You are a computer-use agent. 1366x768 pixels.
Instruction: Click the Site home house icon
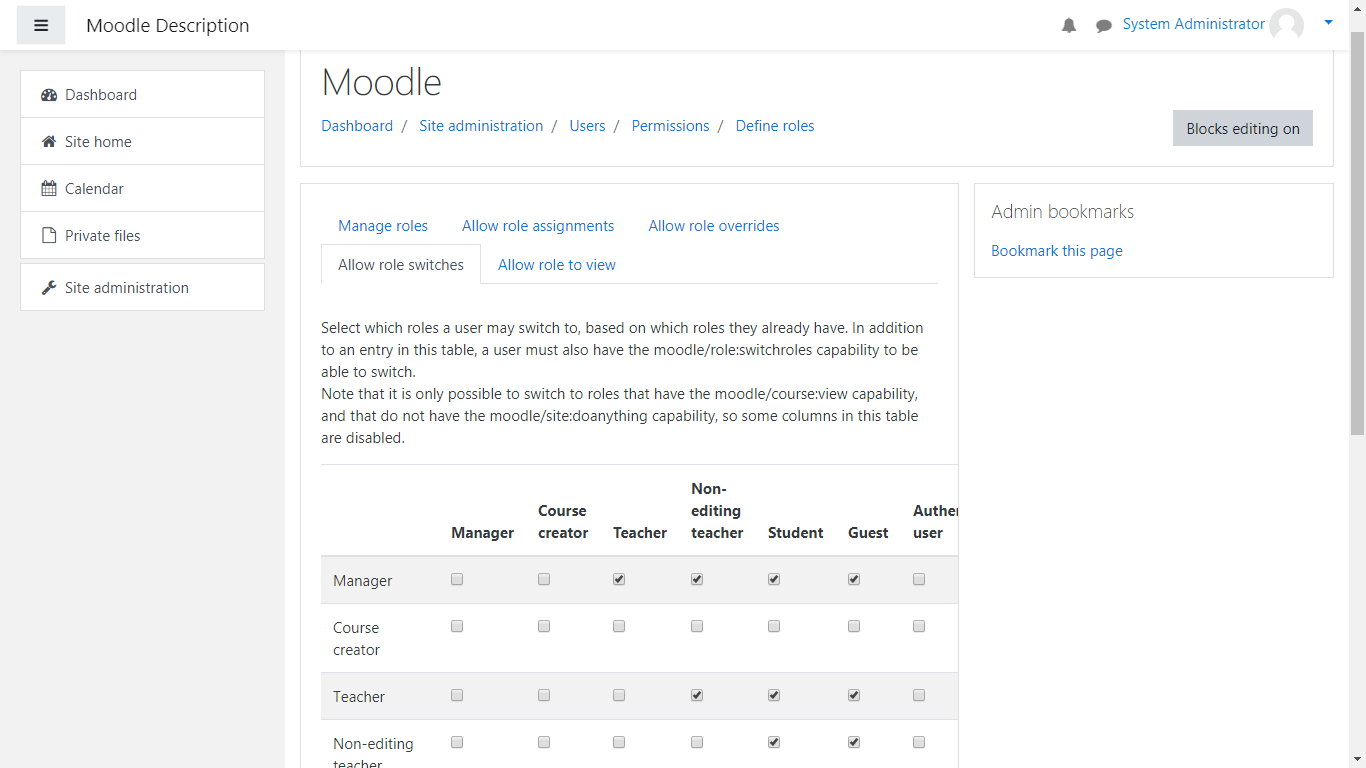(49, 142)
